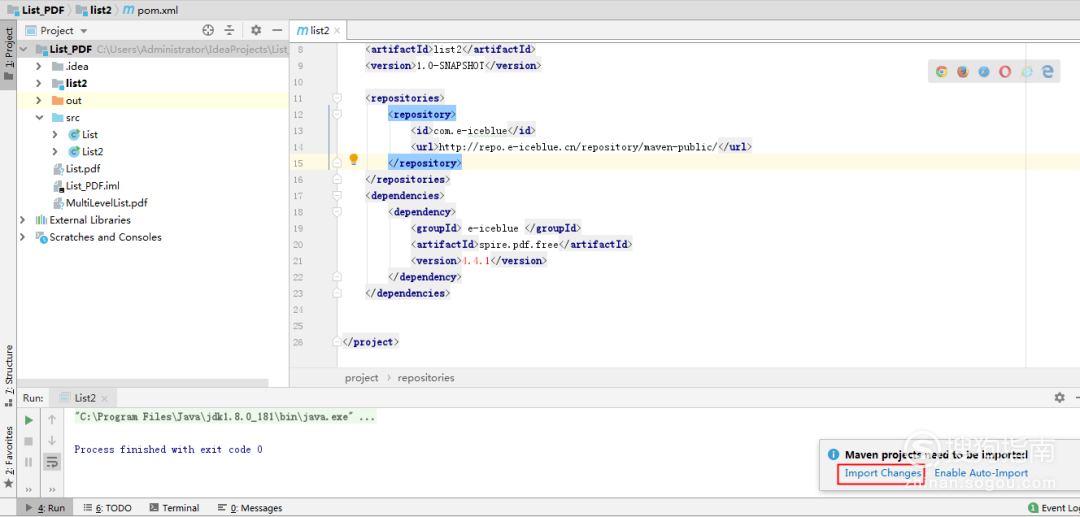Click the yellow light bulb intention icon
Screen dimensions: 1080x517
353,160
